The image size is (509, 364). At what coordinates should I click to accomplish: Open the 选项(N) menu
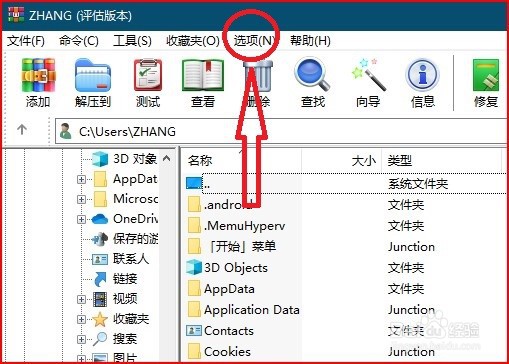(x=254, y=41)
